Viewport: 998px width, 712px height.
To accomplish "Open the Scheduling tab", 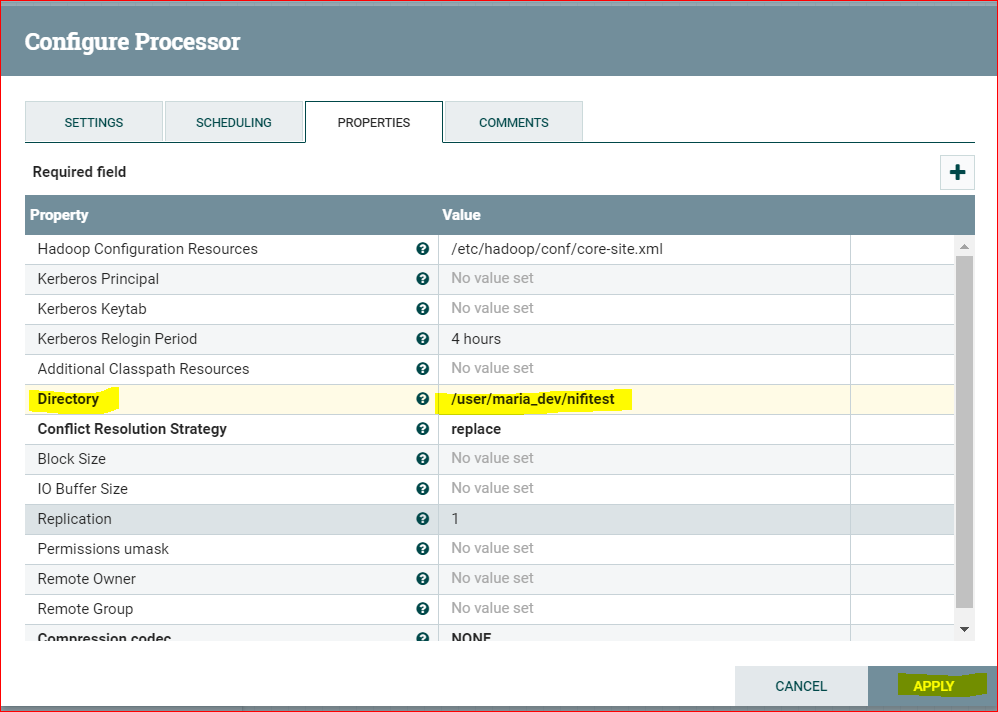I will [234, 122].
